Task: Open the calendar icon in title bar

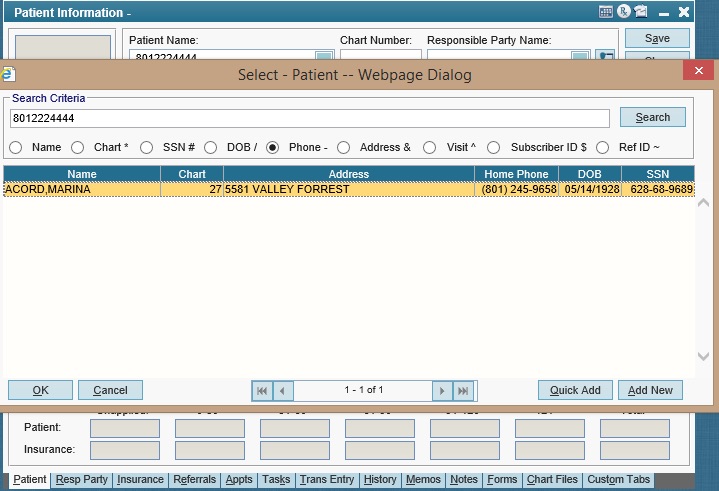Action: [x=606, y=12]
